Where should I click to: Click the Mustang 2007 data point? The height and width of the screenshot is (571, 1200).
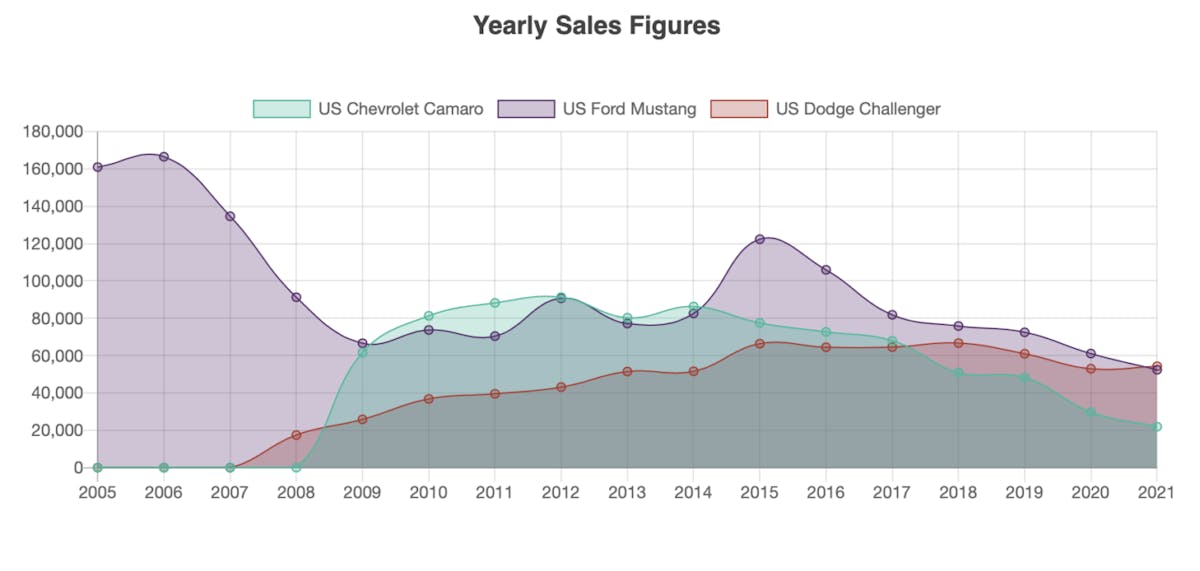(230, 216)
